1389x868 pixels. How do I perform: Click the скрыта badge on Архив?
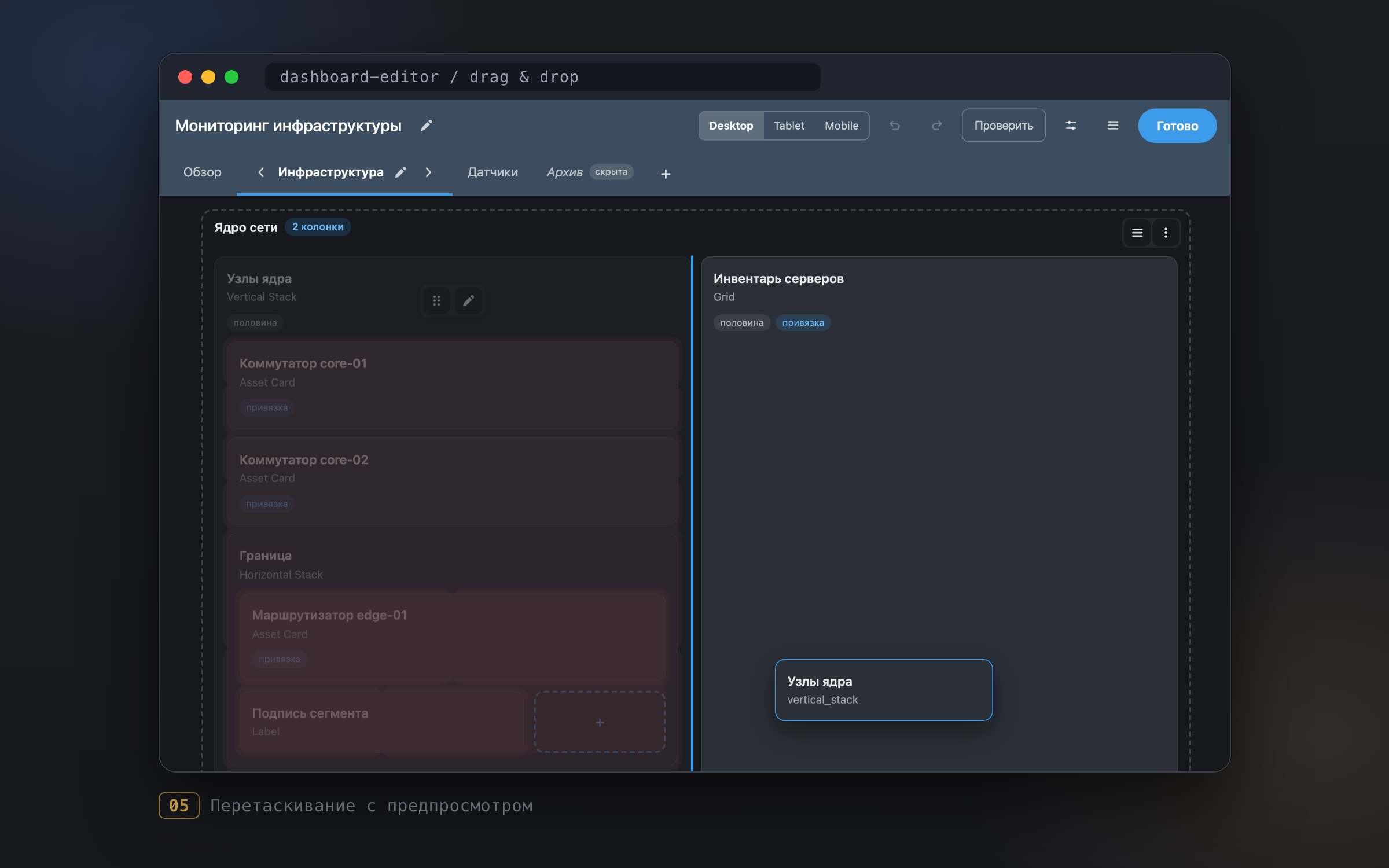click(611, 172)
